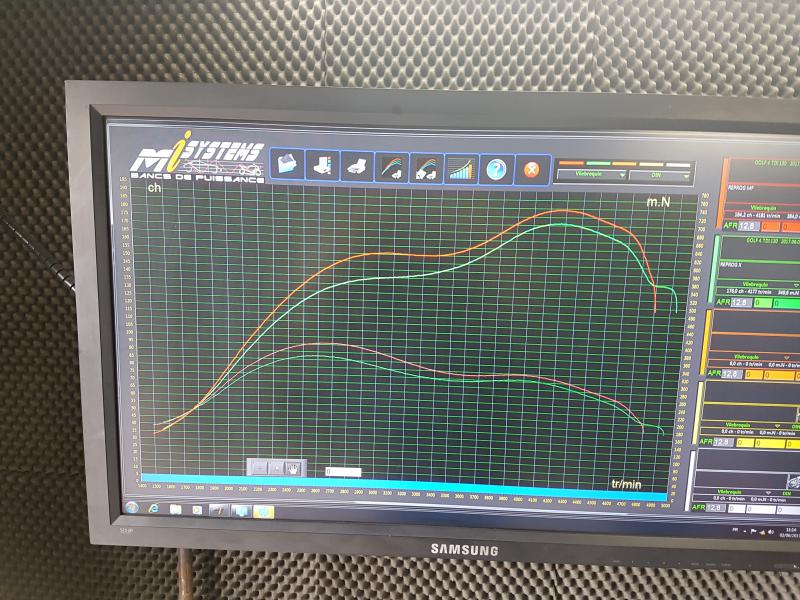800x600 pixels.
Task: Click the orange X exit icon
Action: [x=532, y=170]
